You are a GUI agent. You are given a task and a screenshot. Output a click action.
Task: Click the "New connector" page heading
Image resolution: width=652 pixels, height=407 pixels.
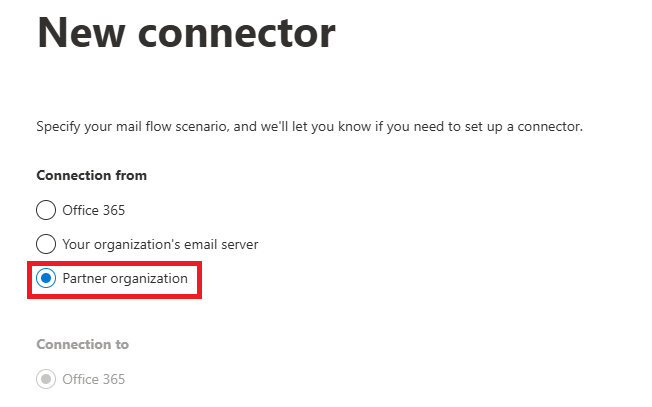pyautogui.click(x=186, y=33)
